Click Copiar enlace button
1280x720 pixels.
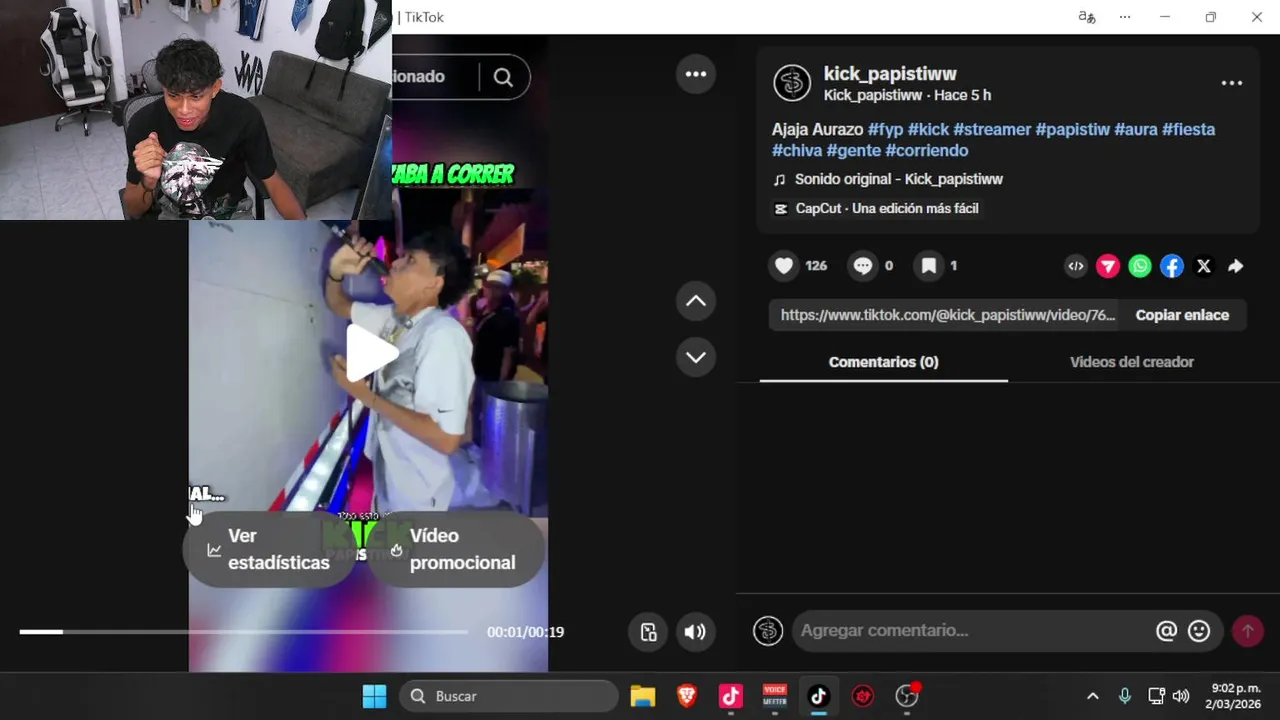tap(1182, 315)
